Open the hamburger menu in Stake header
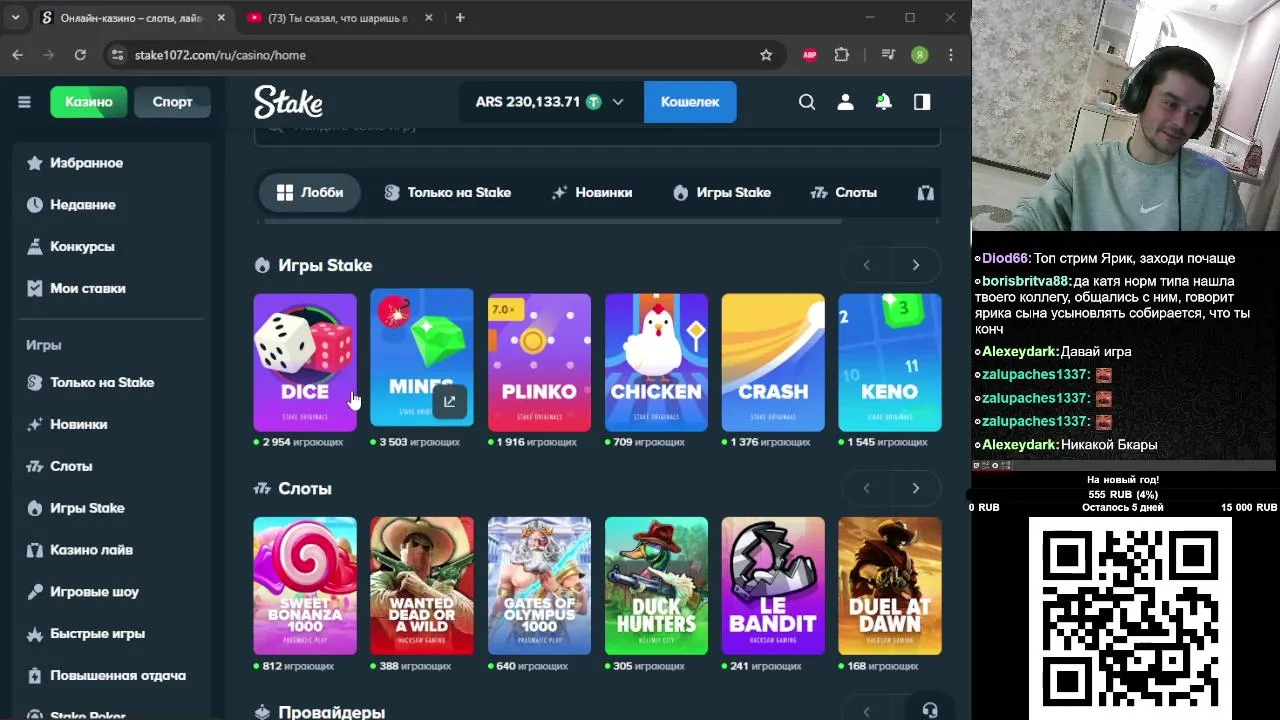1280x720 pixels. [24, 102]
